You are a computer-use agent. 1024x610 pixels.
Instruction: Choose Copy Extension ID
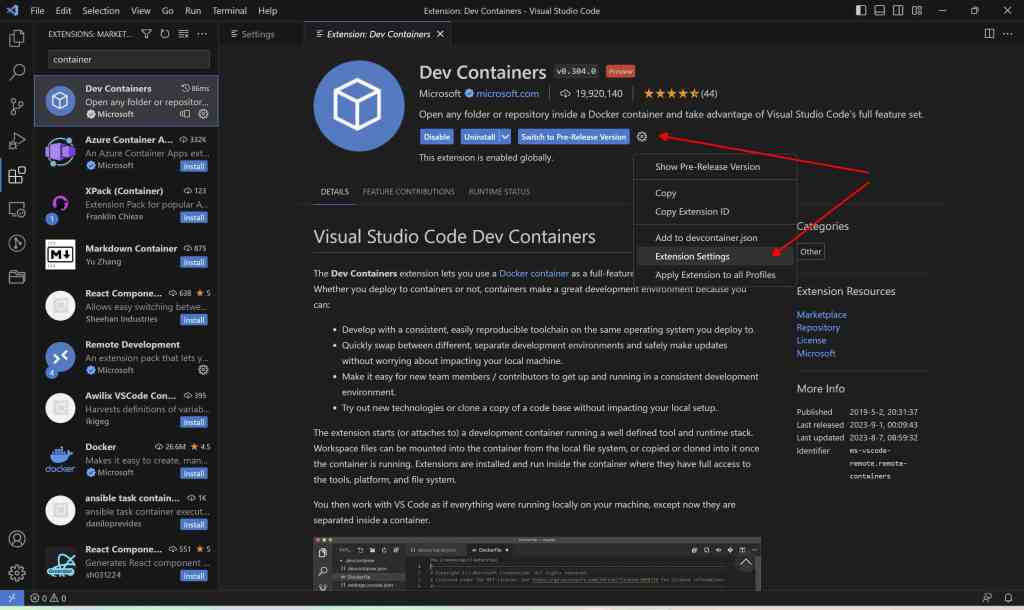click(x=715, y=212)
